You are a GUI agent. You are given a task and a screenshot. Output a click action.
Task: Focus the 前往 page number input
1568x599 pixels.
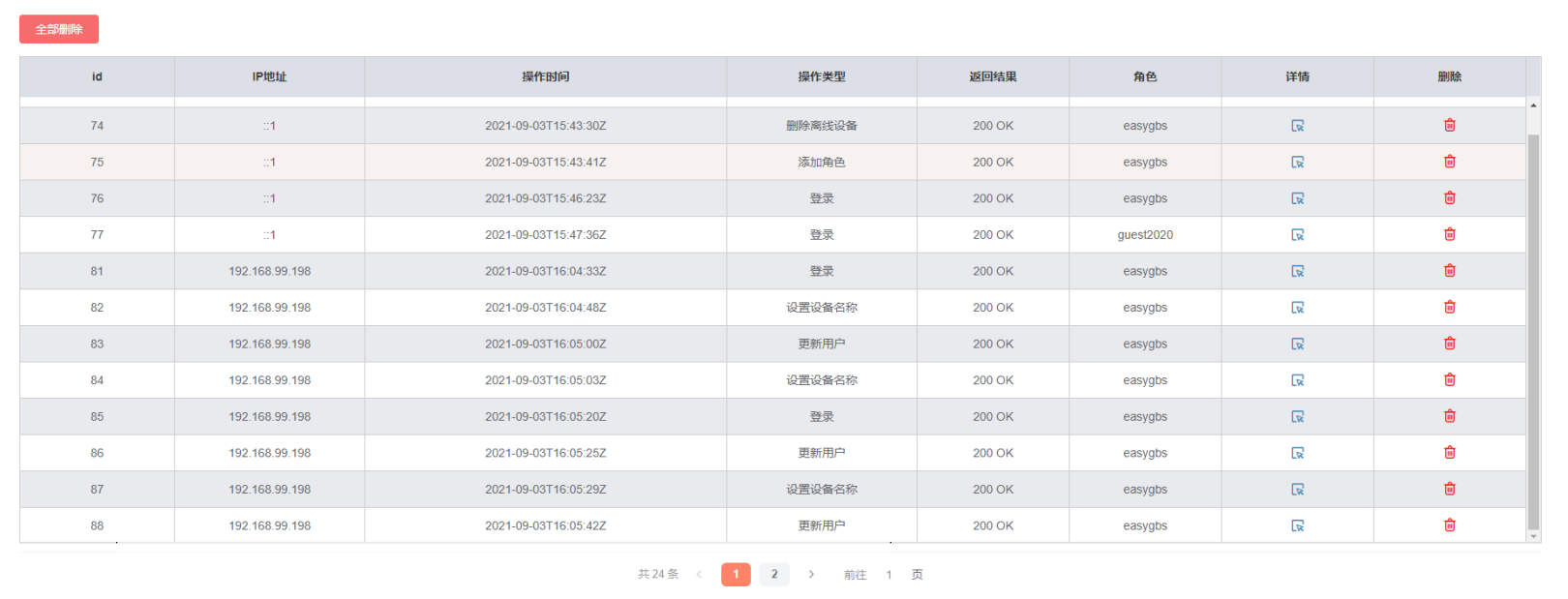coord(889,575)
